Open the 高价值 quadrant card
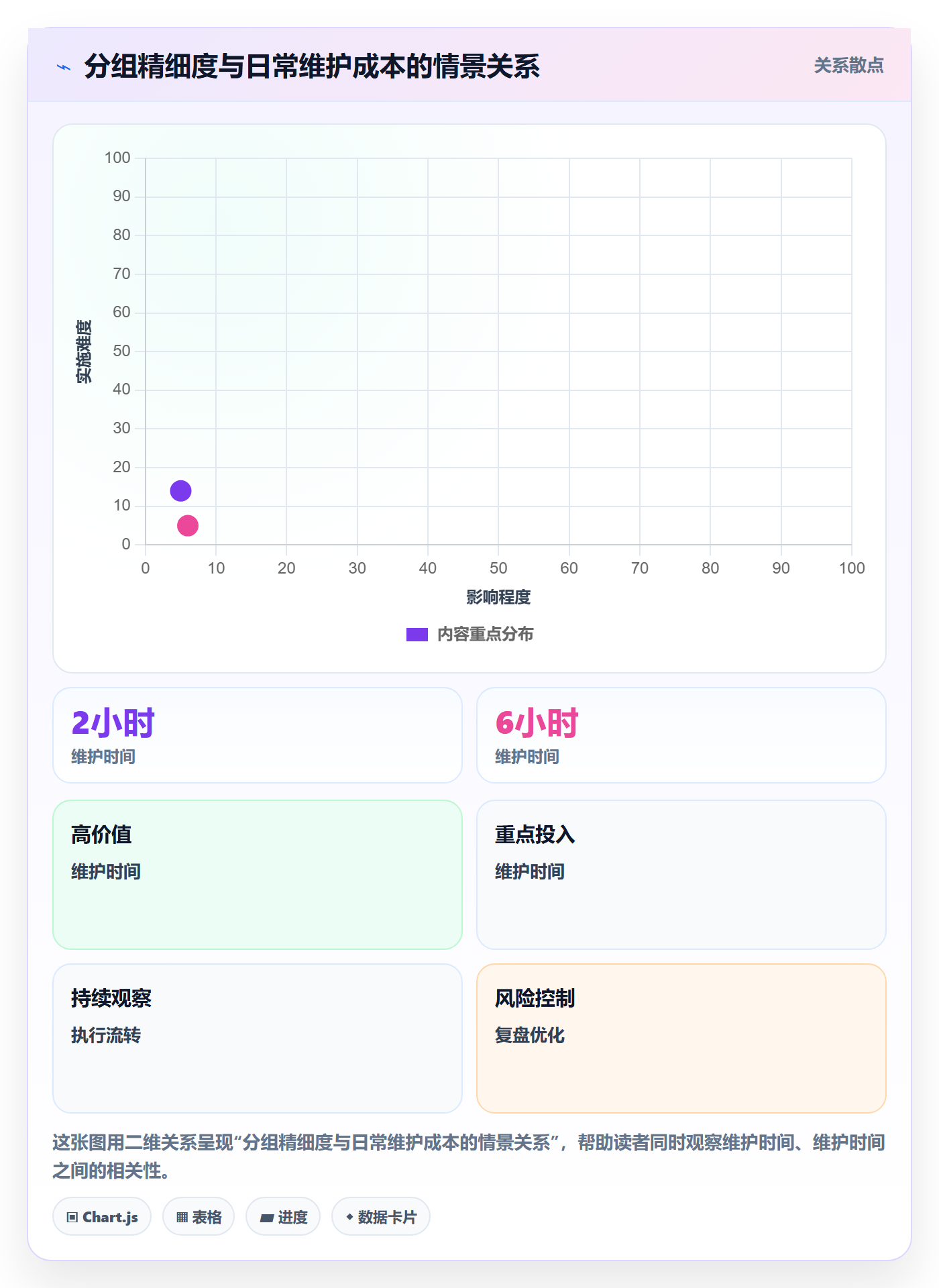Image resolution: width=939 pixels, height=1288 pixels. (258, 874)
